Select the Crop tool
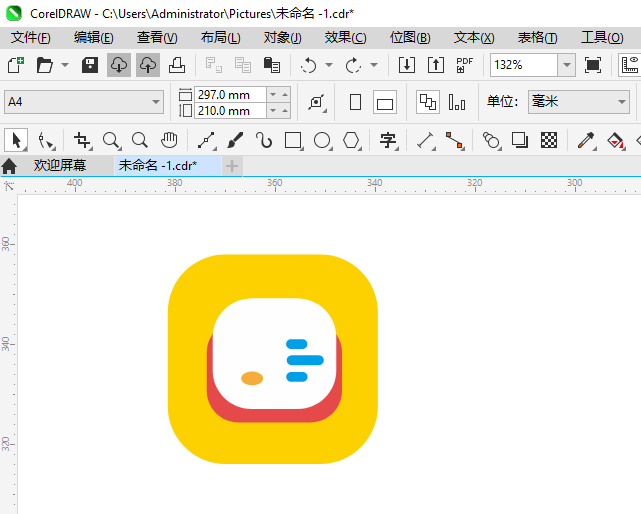This screenshot has height=514, width=641. pyautogui.click(x=83, y=140)
